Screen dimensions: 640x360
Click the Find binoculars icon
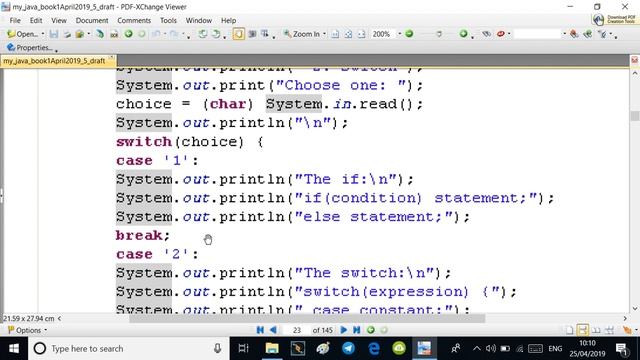487,34
